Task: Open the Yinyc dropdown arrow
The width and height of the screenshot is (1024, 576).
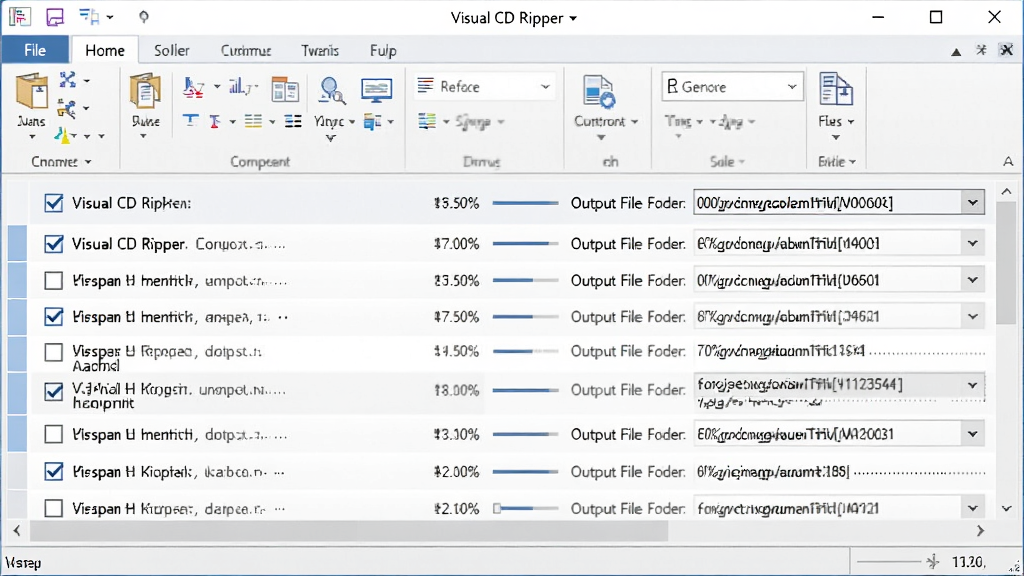Action: [x=352, y=122]
